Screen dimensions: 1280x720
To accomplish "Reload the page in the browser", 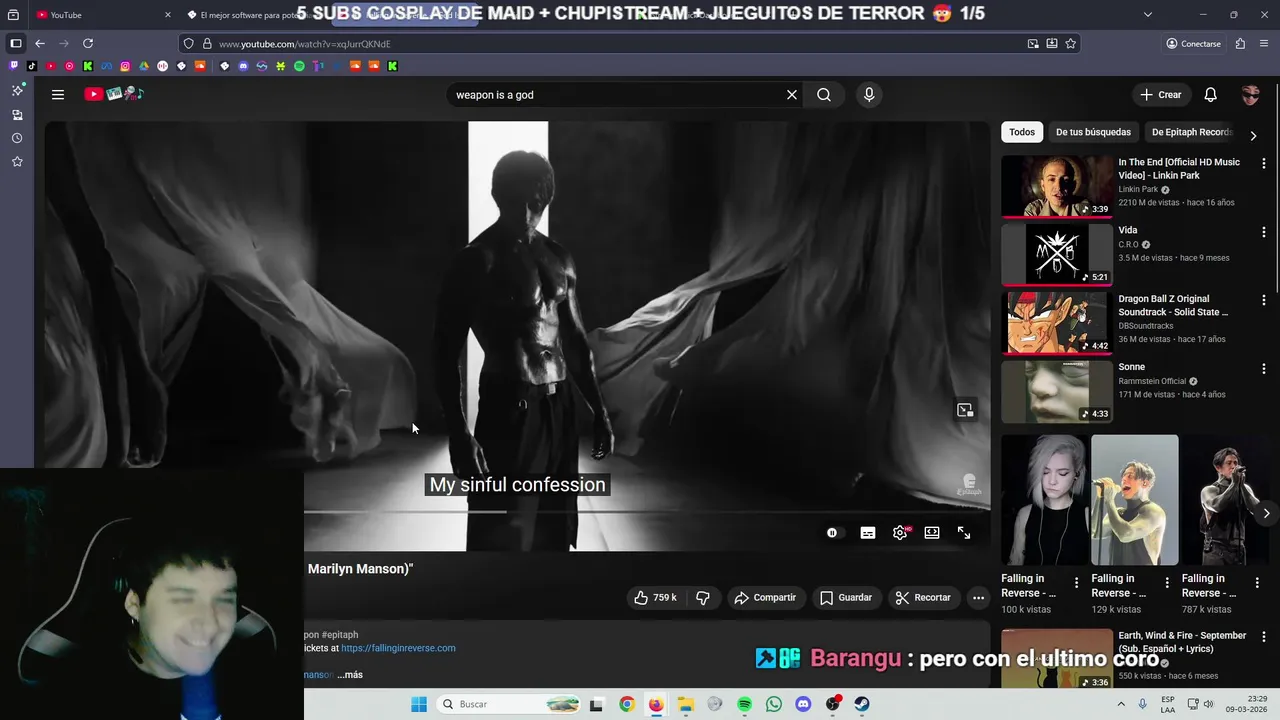I will point(88,44).
